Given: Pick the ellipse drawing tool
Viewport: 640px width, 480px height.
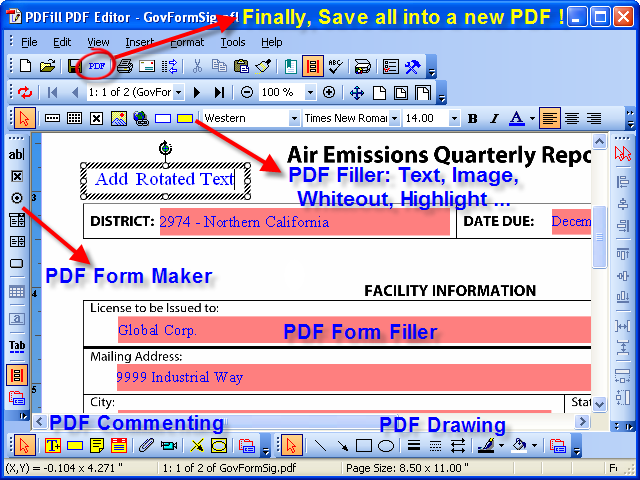Looking at the screenshot, I should 385,446.
